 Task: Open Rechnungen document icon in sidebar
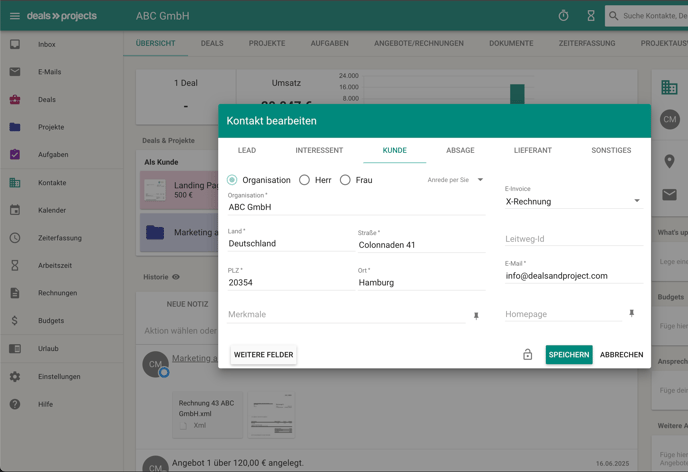tap(15, 293)
